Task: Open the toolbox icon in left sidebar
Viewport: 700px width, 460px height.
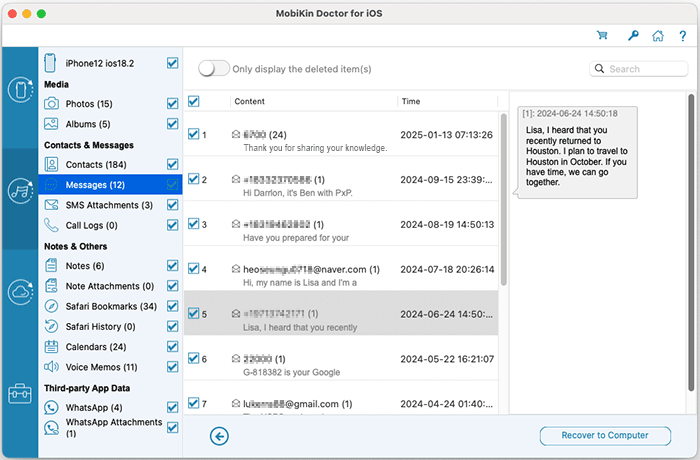Action: pos(20,393)
